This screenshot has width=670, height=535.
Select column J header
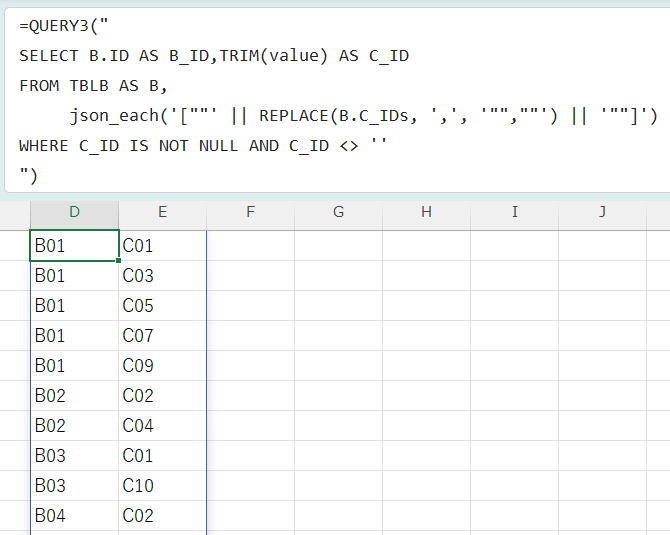[x=602, y=212]
